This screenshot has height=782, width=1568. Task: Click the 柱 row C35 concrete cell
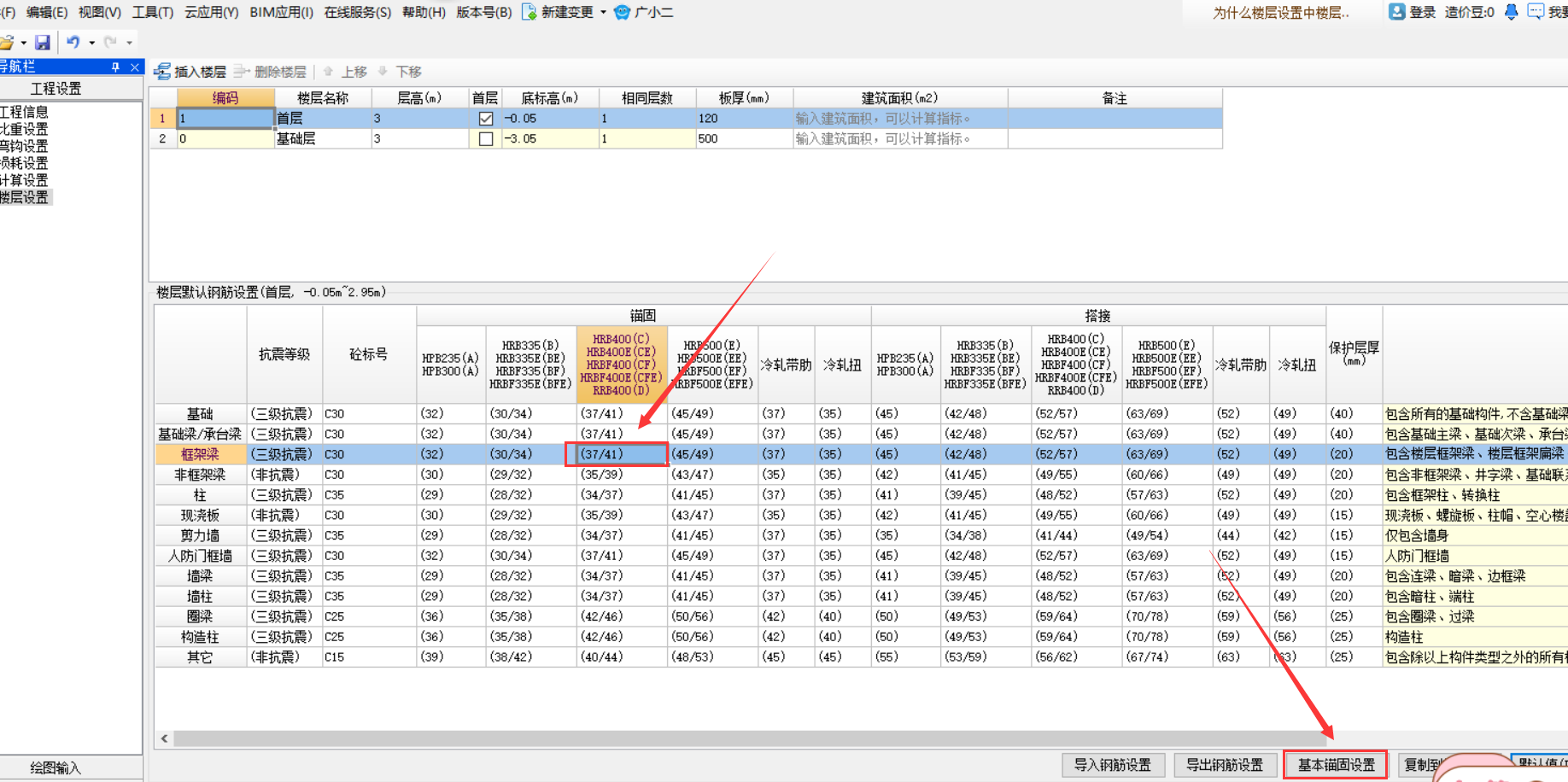[369, 495]
